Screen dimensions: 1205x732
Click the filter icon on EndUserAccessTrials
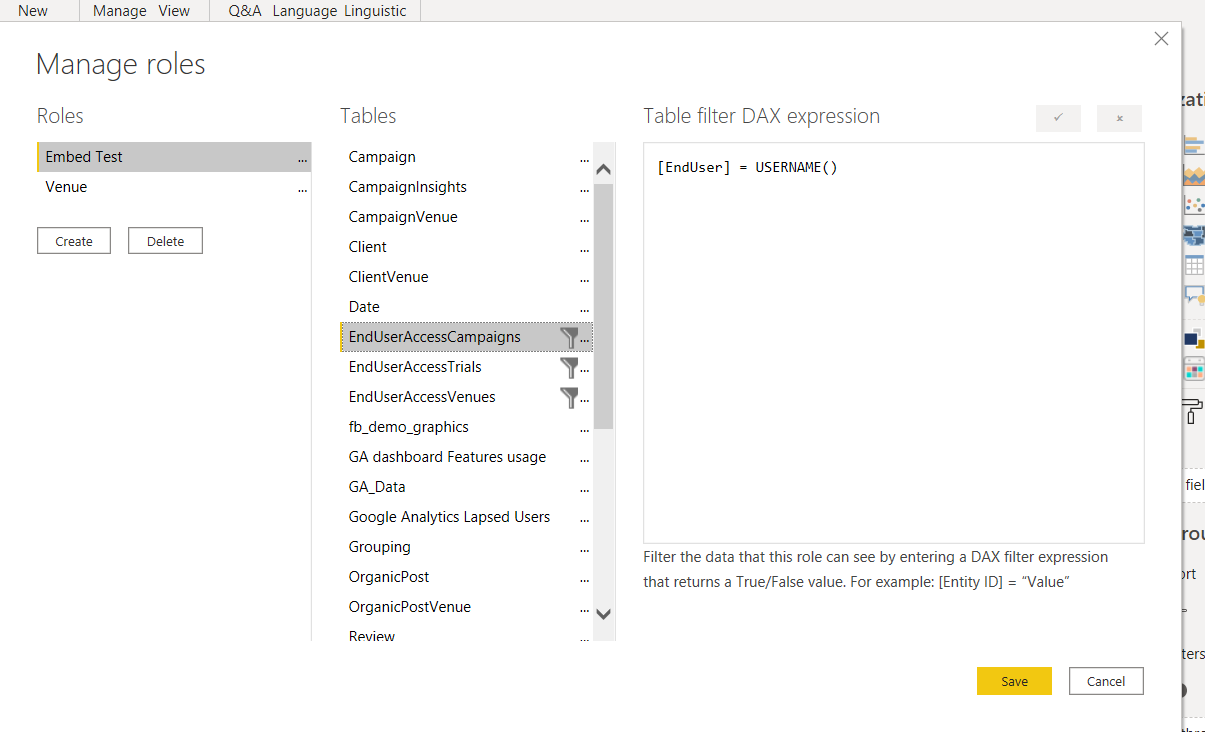point(569,367)
